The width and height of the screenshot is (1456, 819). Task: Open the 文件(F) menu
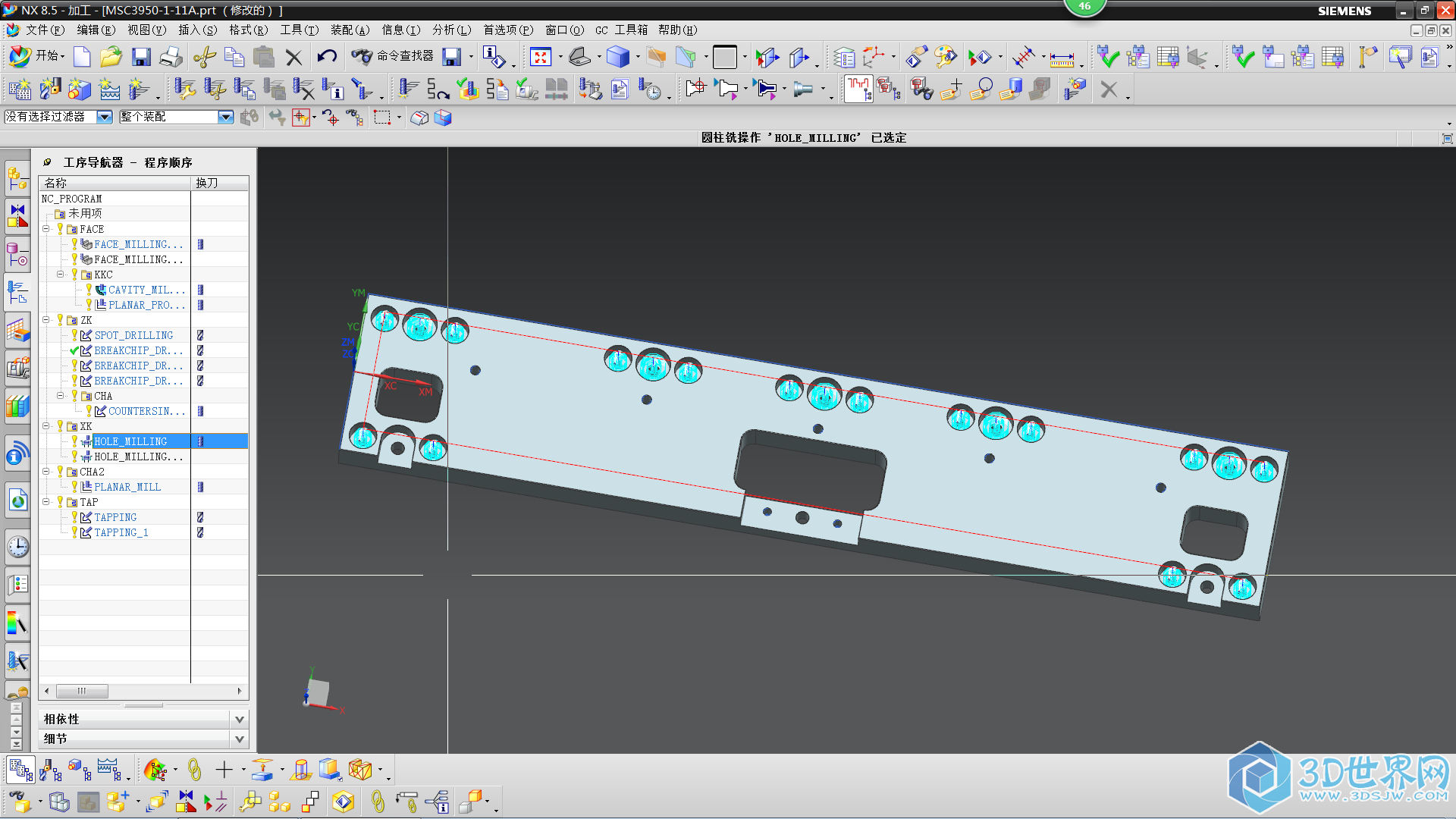(45, 30)
